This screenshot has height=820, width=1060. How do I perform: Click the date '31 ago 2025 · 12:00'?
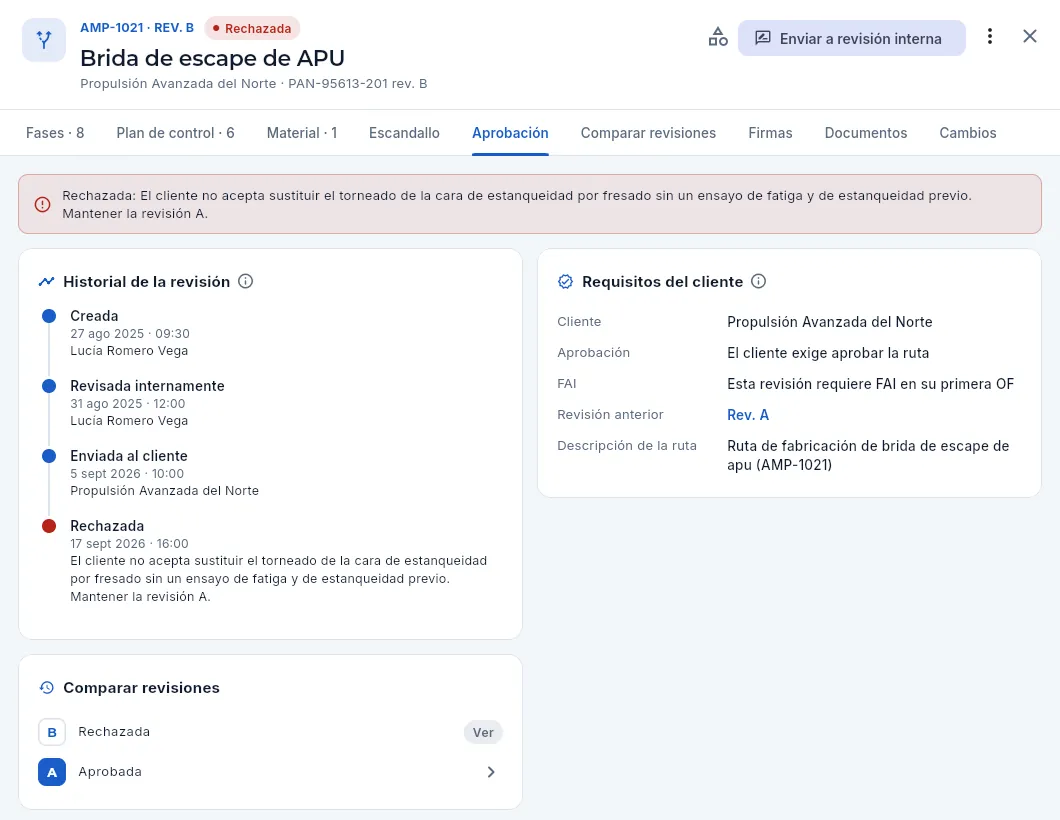[x=128, y=404]
